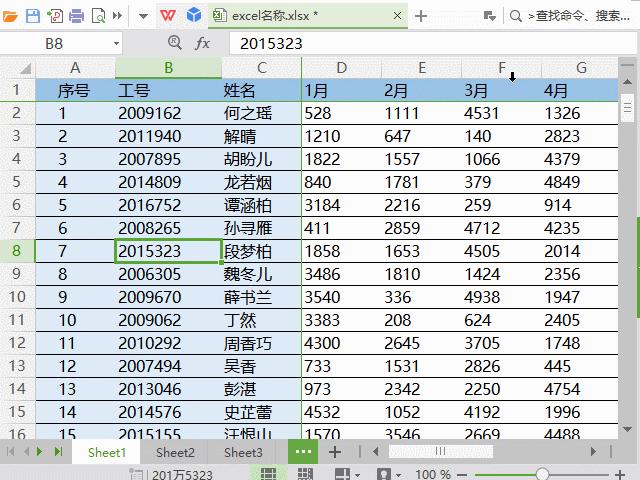640x480 pixels.
Task: Click horizontal scrollbar left arrow
Action: 376,451
